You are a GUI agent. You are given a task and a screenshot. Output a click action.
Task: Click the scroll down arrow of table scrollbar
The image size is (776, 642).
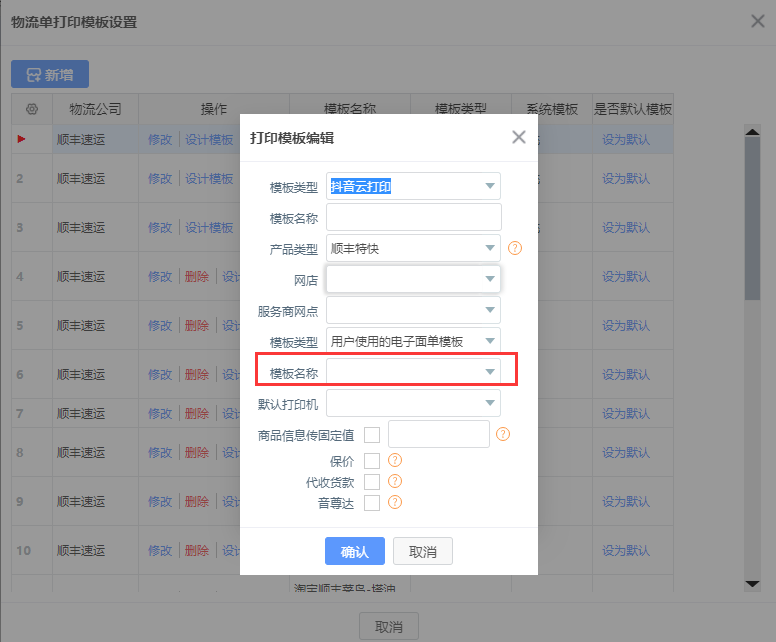[x=752, y=584]
